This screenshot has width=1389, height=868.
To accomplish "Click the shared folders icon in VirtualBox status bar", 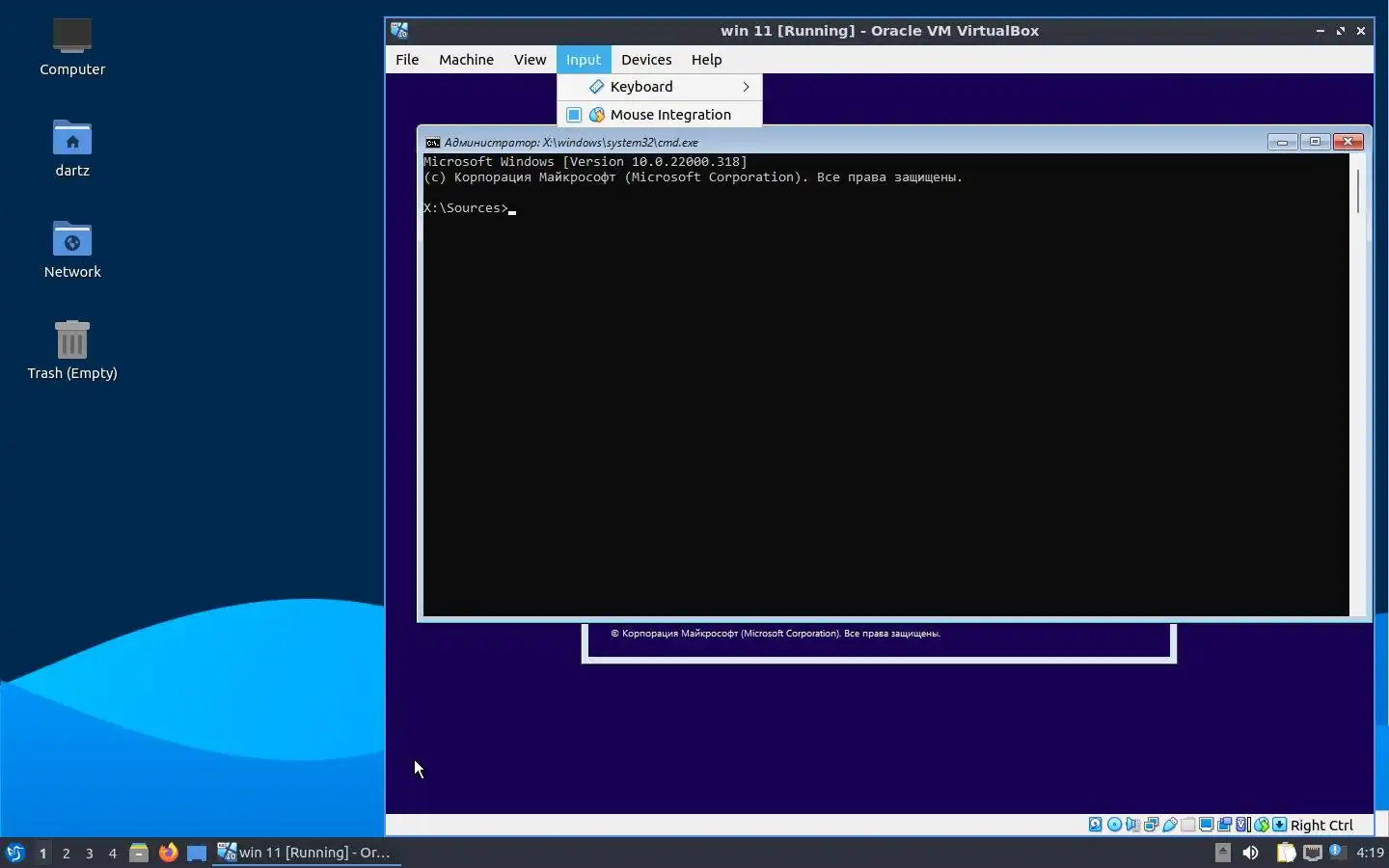I will (1188, 825).
